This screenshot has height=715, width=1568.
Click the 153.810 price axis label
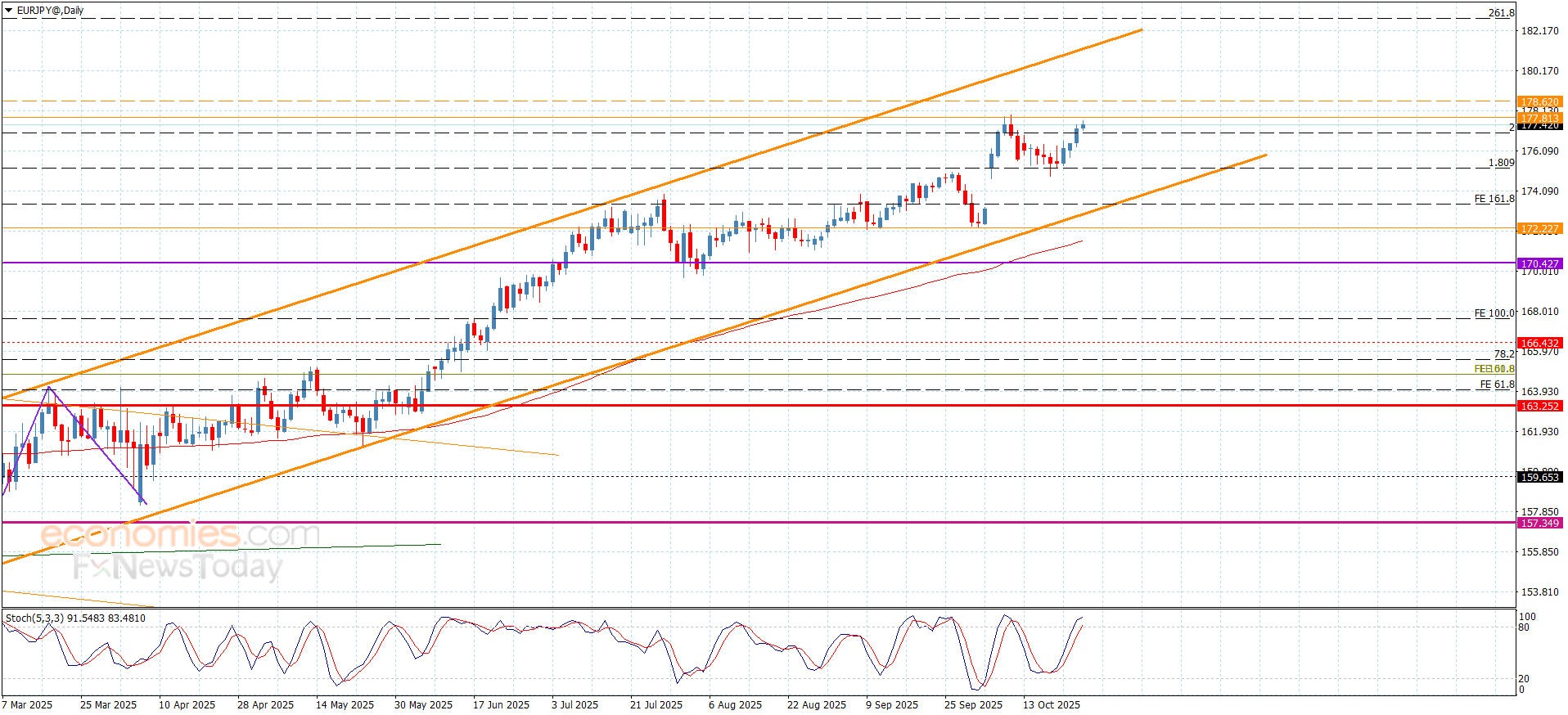(x=1539, y=592)
